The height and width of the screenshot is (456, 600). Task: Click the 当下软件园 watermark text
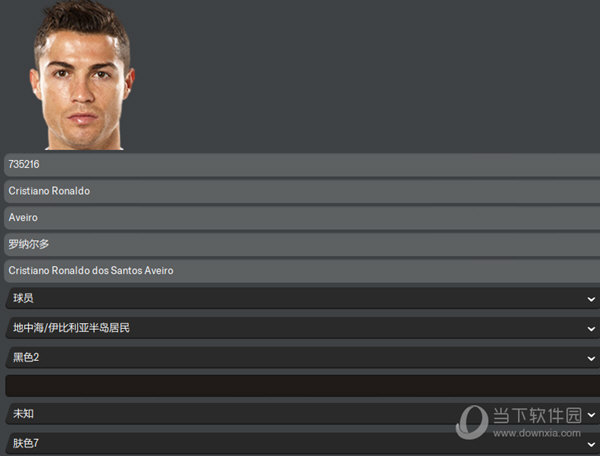[x=537, y=415]
